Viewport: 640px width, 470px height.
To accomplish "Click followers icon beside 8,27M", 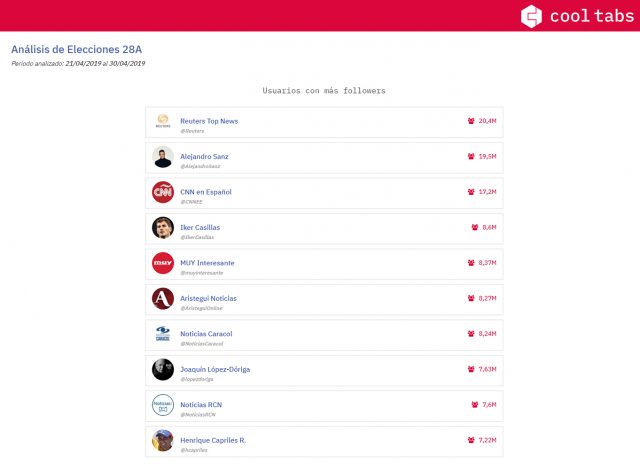I will [471, 298].
